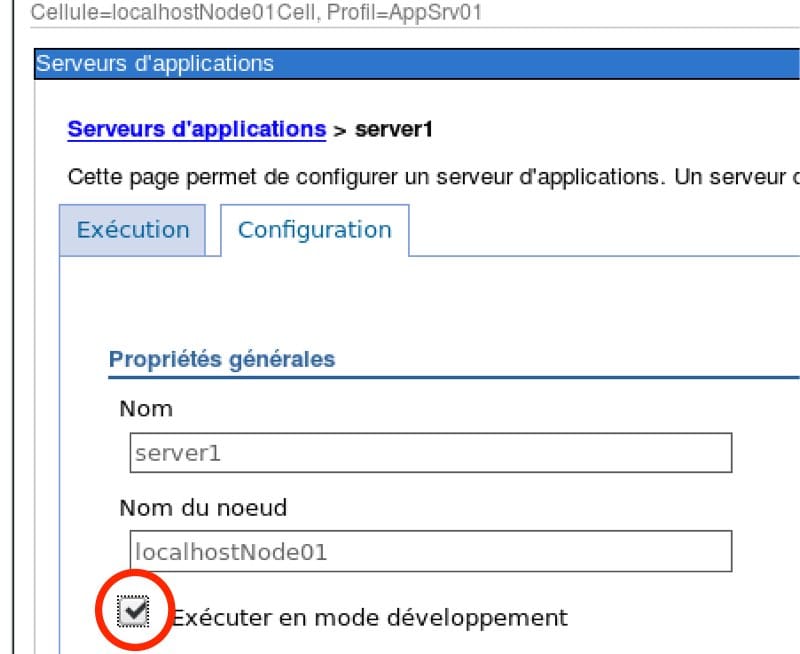Click the Exécuter en mode développement label
The width and height of the screenshot is (800, 654).
point(370,616)
